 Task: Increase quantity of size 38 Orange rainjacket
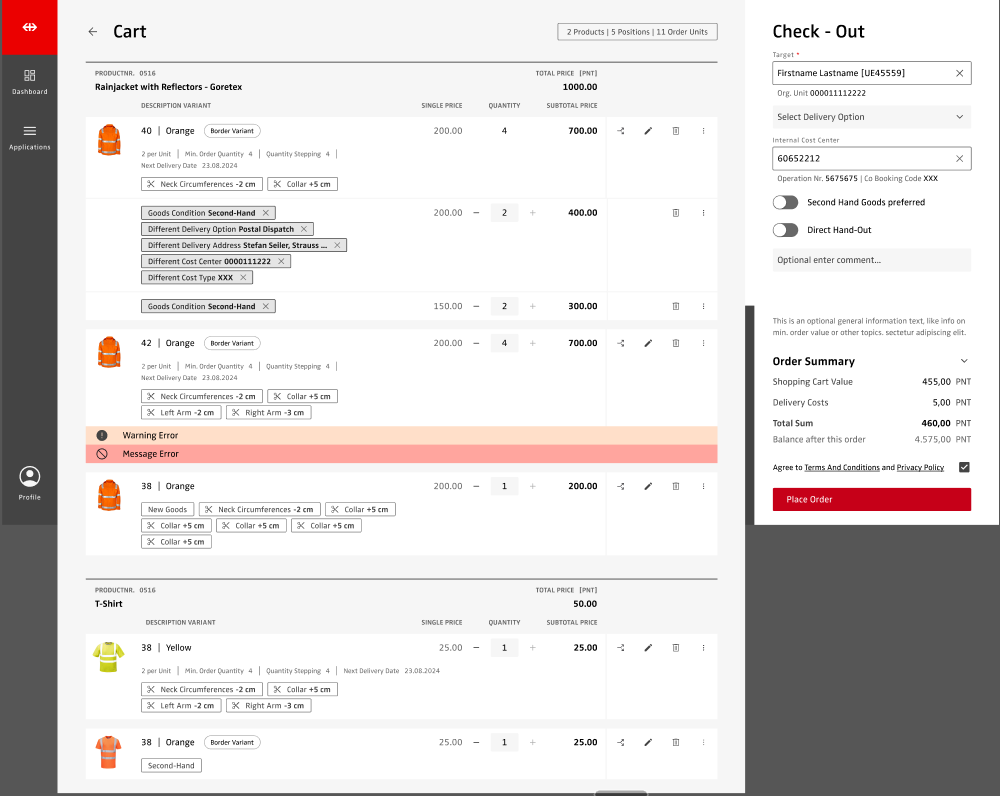pos(532,486)
